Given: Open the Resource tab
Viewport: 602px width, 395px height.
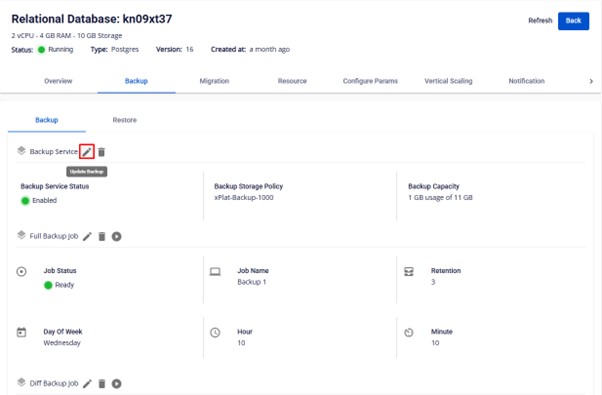Looking at the screenshot, I should pos(292,81).
